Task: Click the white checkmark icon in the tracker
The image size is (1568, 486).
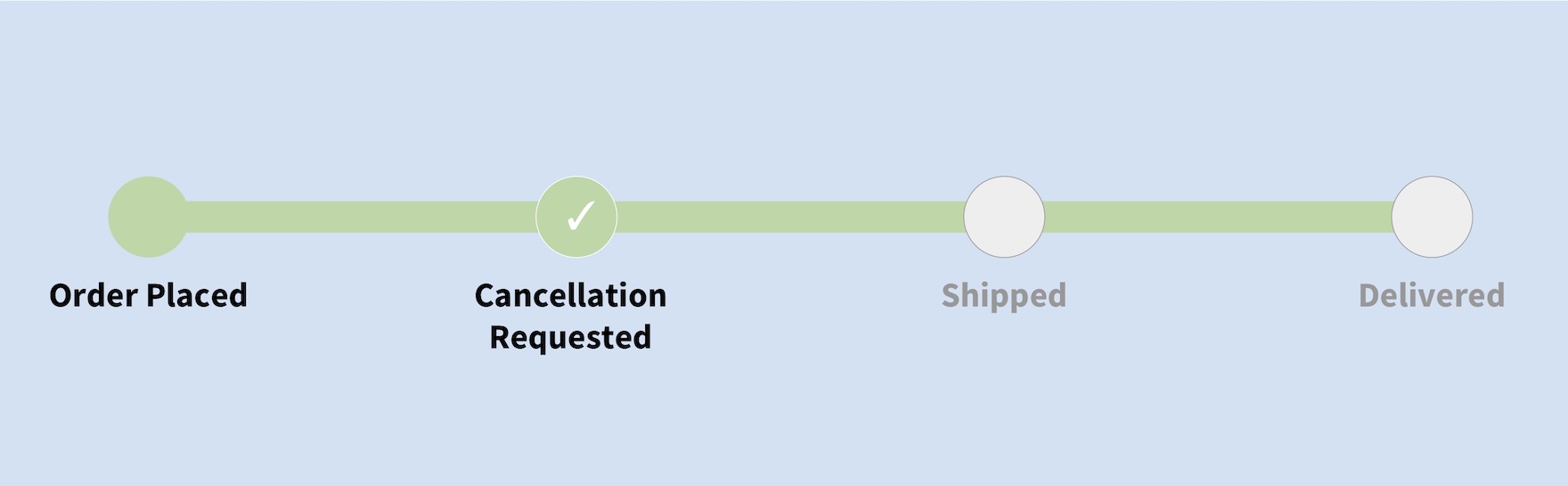Action: click(579, 216)
